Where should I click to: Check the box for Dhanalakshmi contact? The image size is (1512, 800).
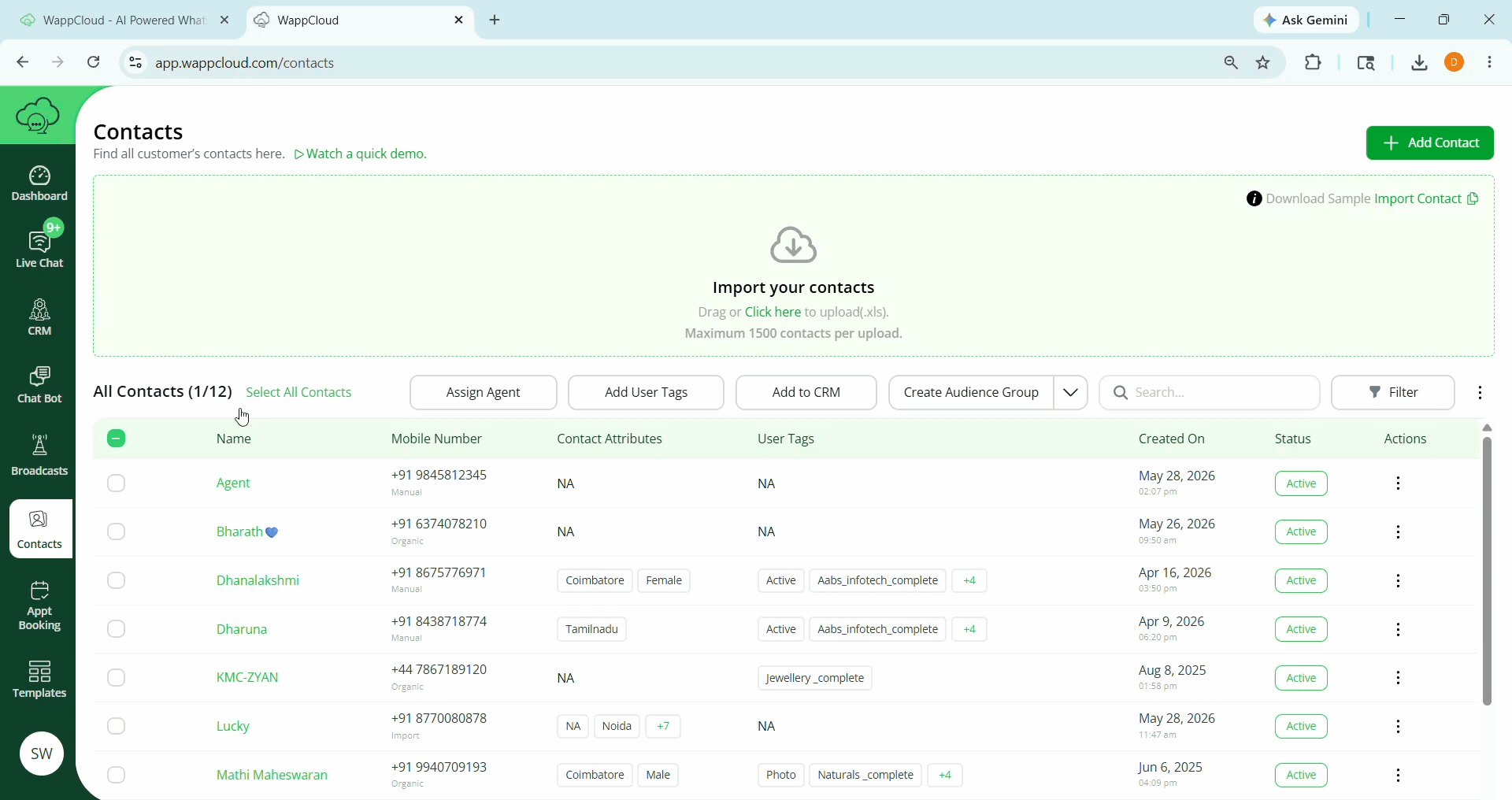tap(117, 581)
